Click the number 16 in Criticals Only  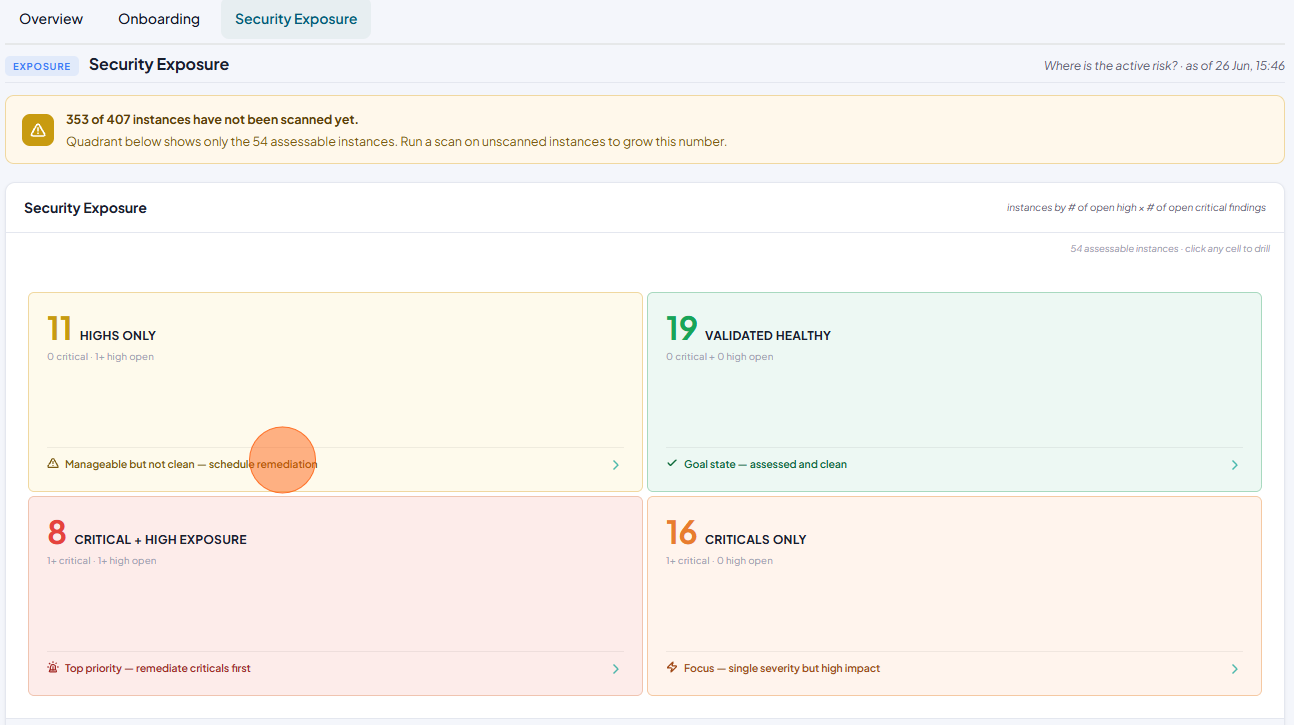click(x=681, y=533)
